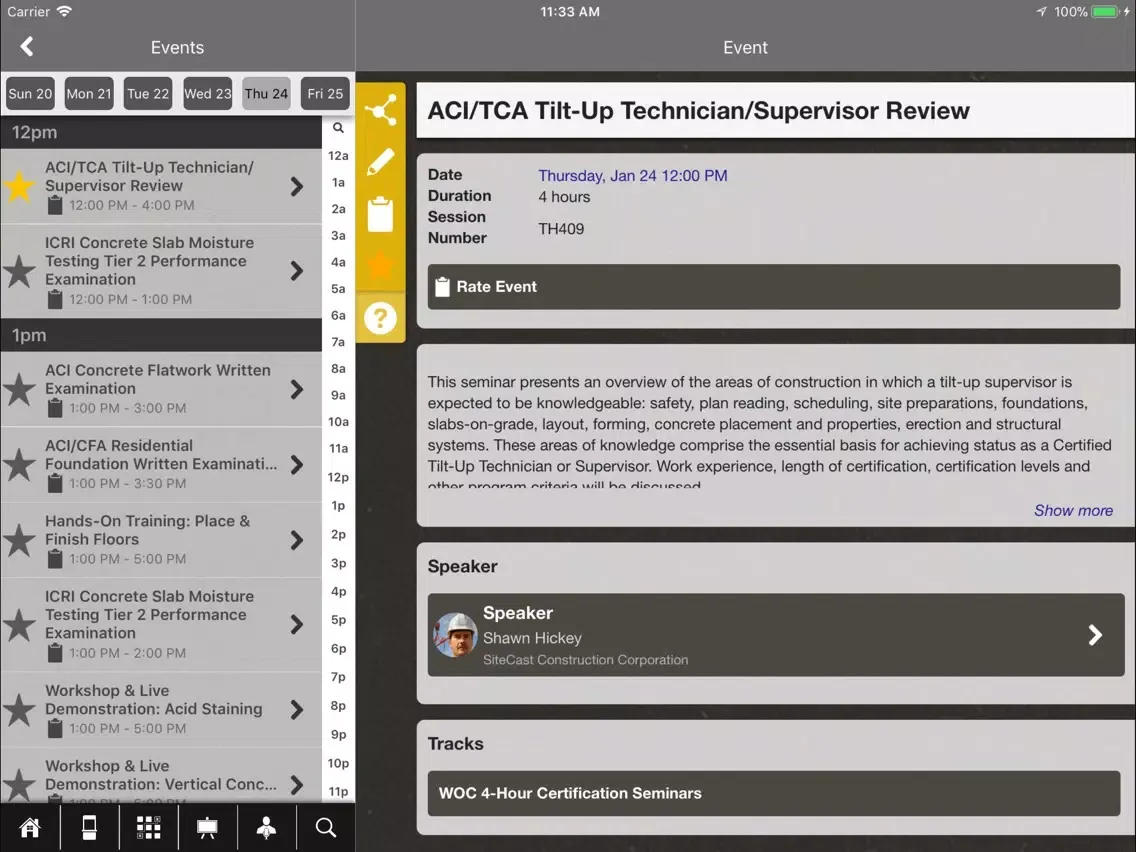Open Thursday, Jan 24 12:00 PM date link

pos(632,175)
